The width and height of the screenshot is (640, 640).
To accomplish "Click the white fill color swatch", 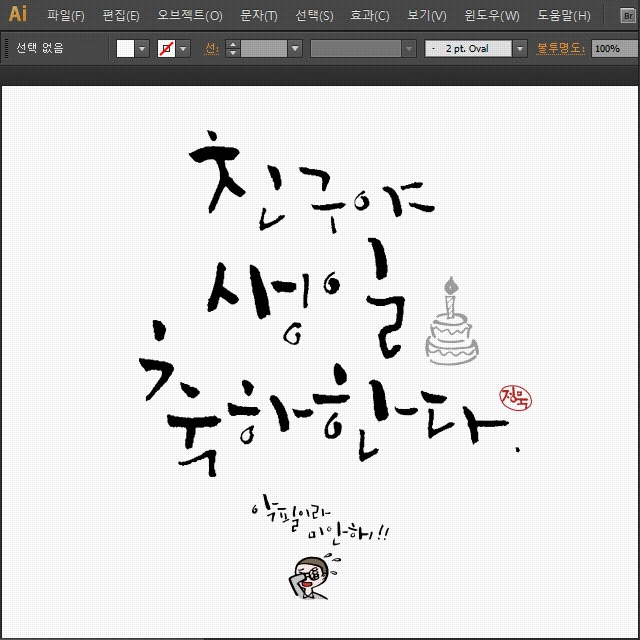I will 125,48.
